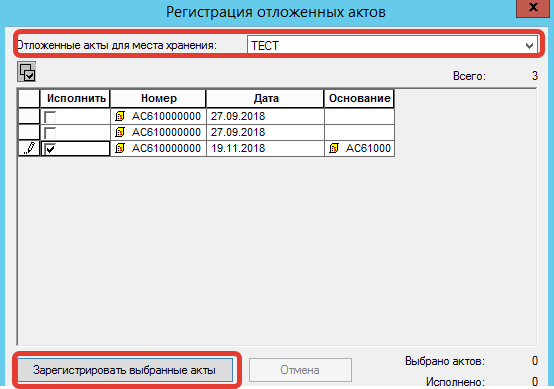Click document icon in second row's Номер cell
This screenshot has width=554, height=389.
tap(120, 132)
